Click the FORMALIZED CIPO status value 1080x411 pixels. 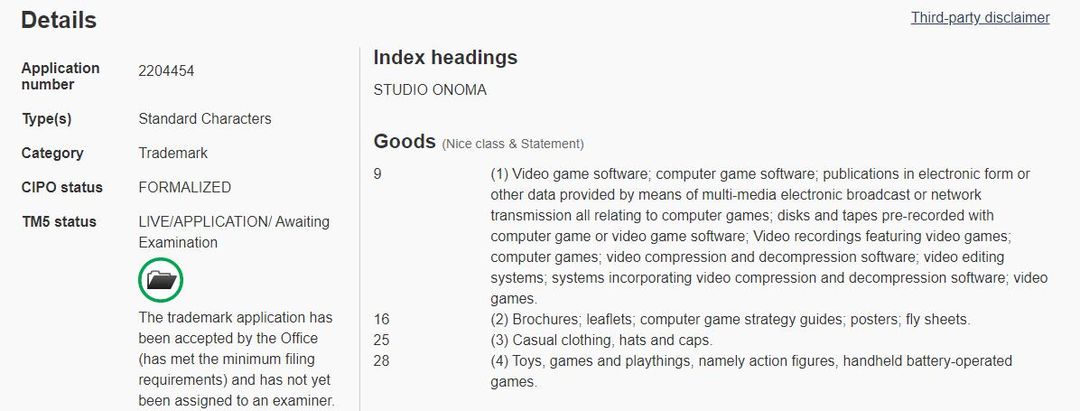[185, 187]
